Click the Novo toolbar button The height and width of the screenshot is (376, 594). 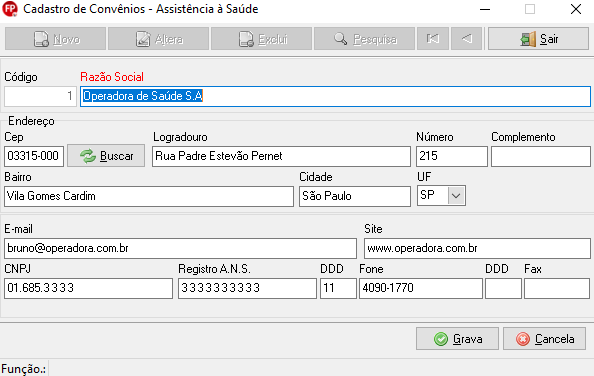(x=55, y=39)
